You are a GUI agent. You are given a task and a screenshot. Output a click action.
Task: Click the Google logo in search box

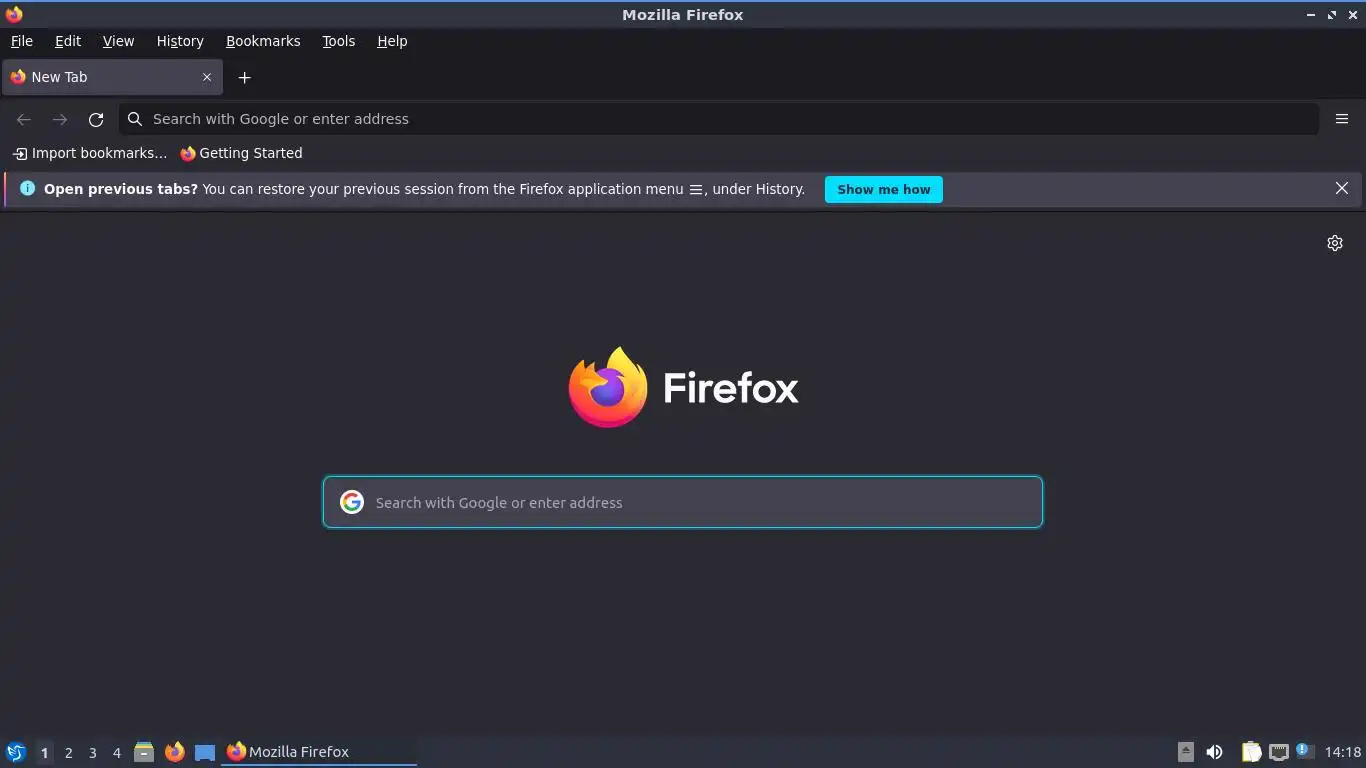[x=352, y=502]
